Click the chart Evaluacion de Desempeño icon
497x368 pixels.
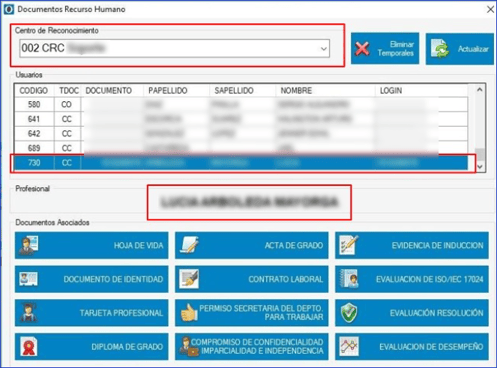pos(349,346)
